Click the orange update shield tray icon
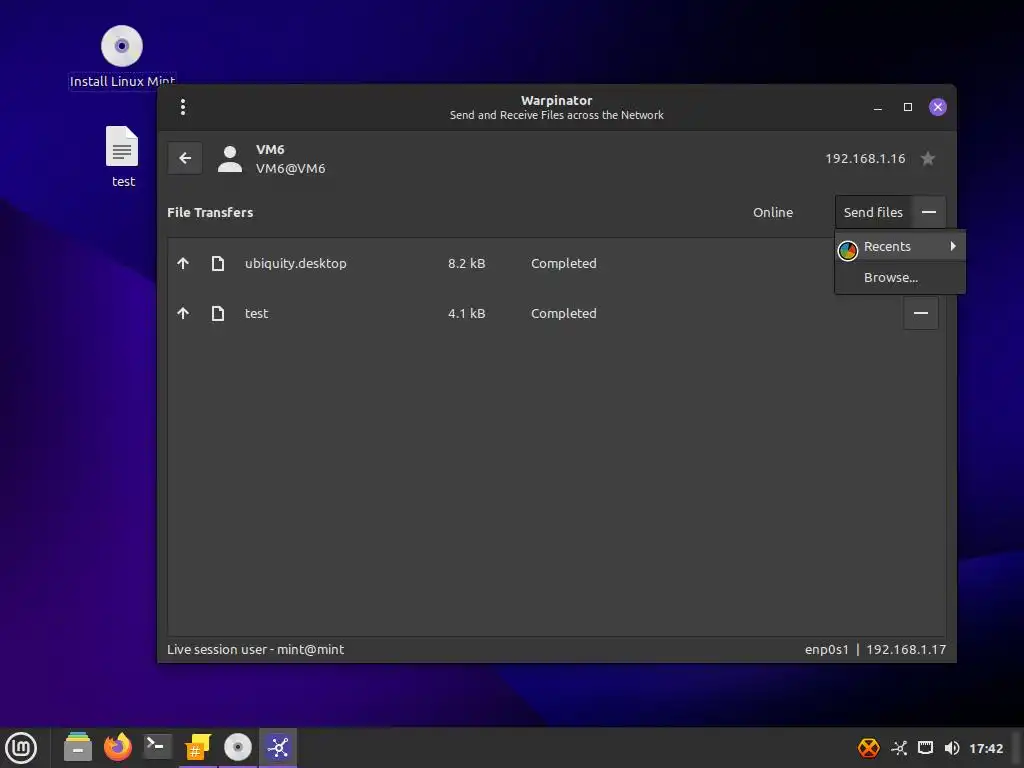The width and height of the screenshot is (1024, 768). coord(868,748)
